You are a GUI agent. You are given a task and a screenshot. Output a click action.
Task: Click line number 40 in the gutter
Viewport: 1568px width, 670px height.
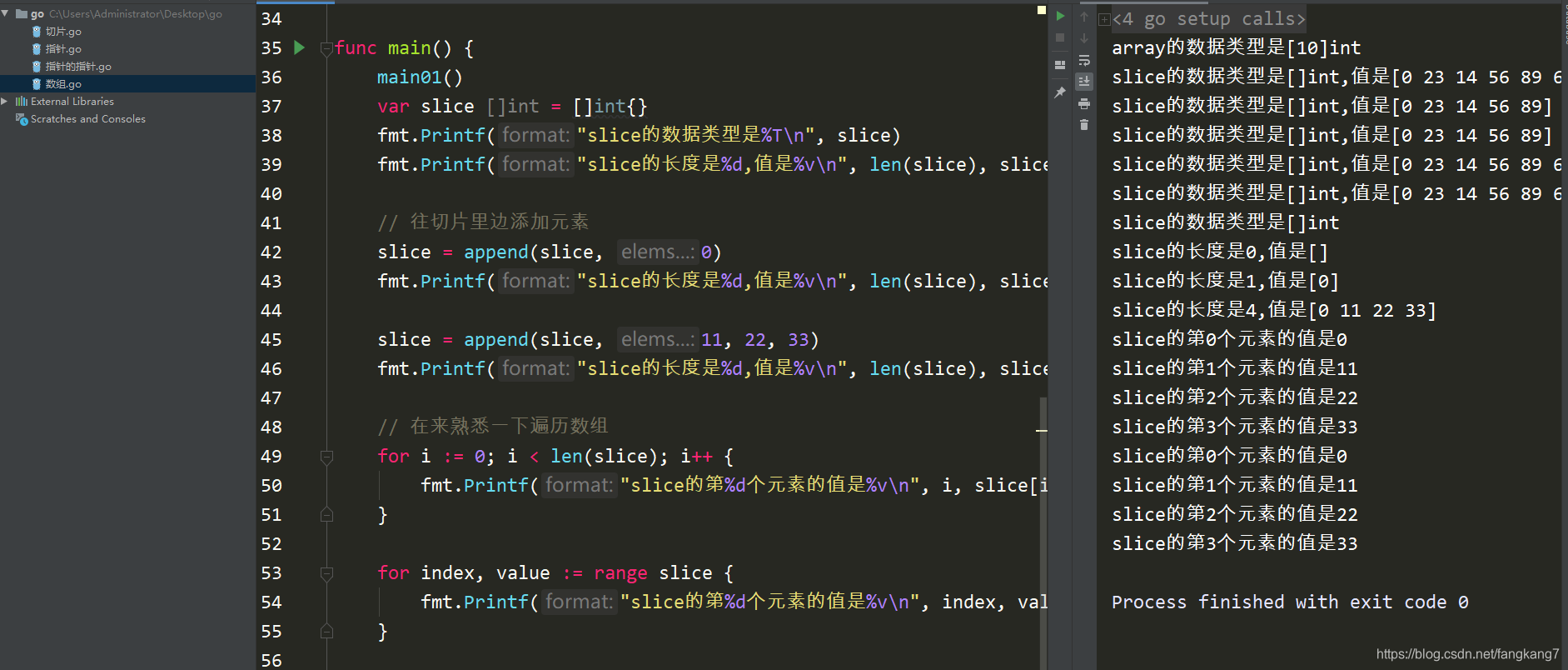click(x=271, y=194)
